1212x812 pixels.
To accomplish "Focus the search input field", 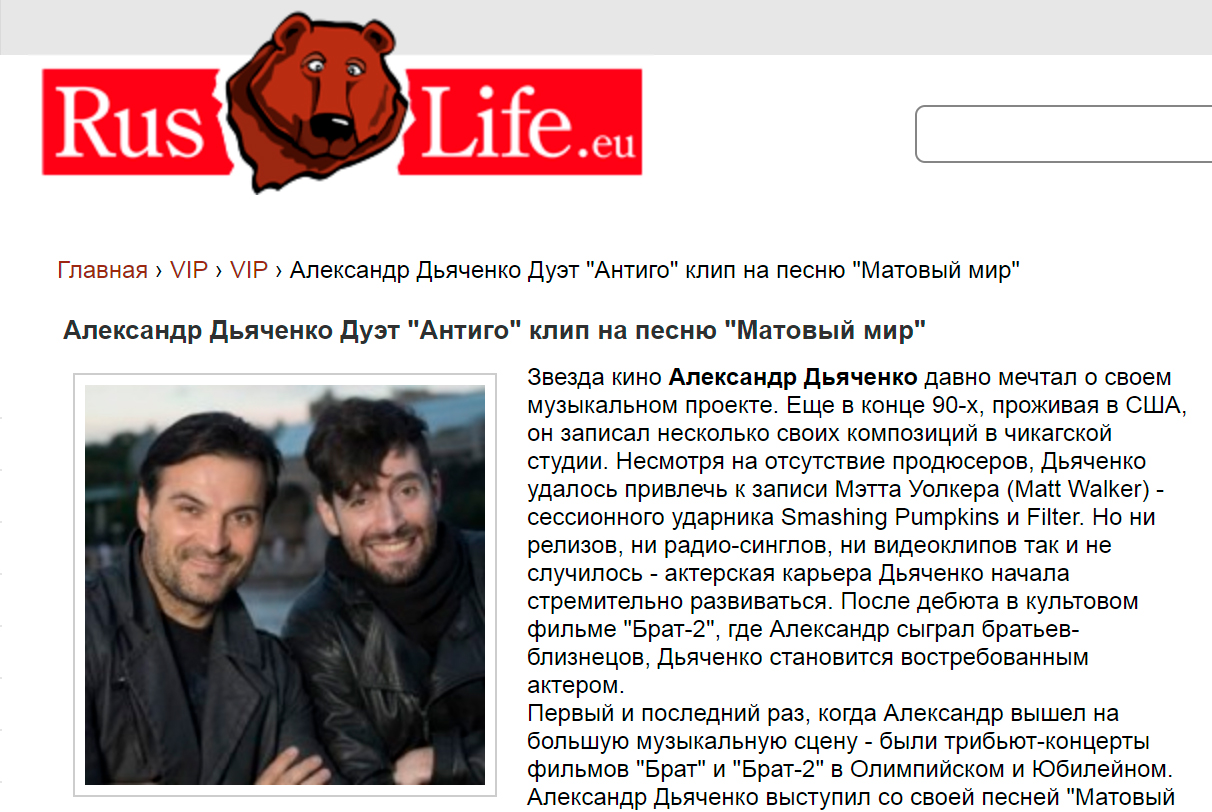I will 1064,132.
